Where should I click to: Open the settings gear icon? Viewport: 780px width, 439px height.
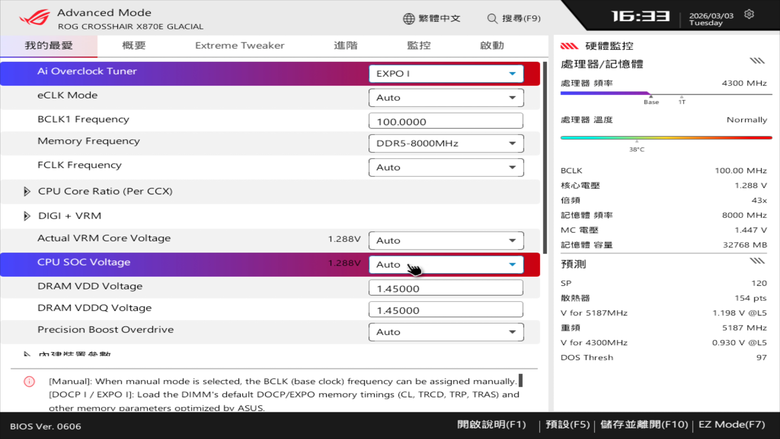749,14
